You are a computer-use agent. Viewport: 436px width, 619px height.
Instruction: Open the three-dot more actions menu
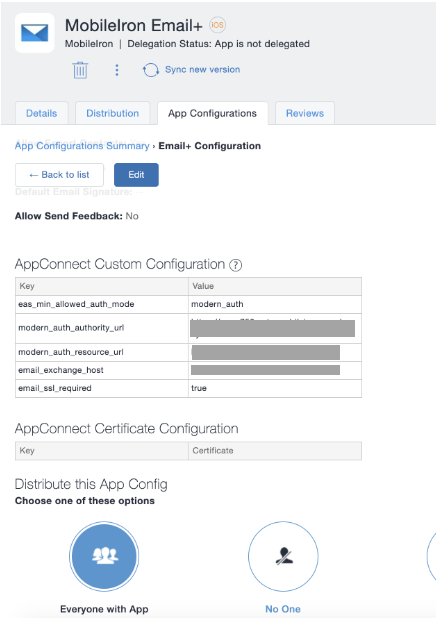point(117,70)
